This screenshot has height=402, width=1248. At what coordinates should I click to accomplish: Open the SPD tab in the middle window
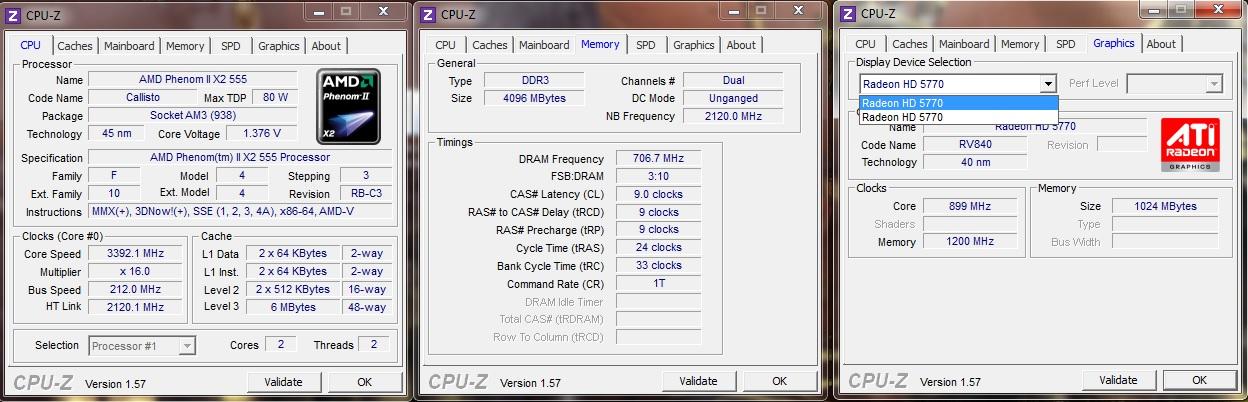pos(646,45)
